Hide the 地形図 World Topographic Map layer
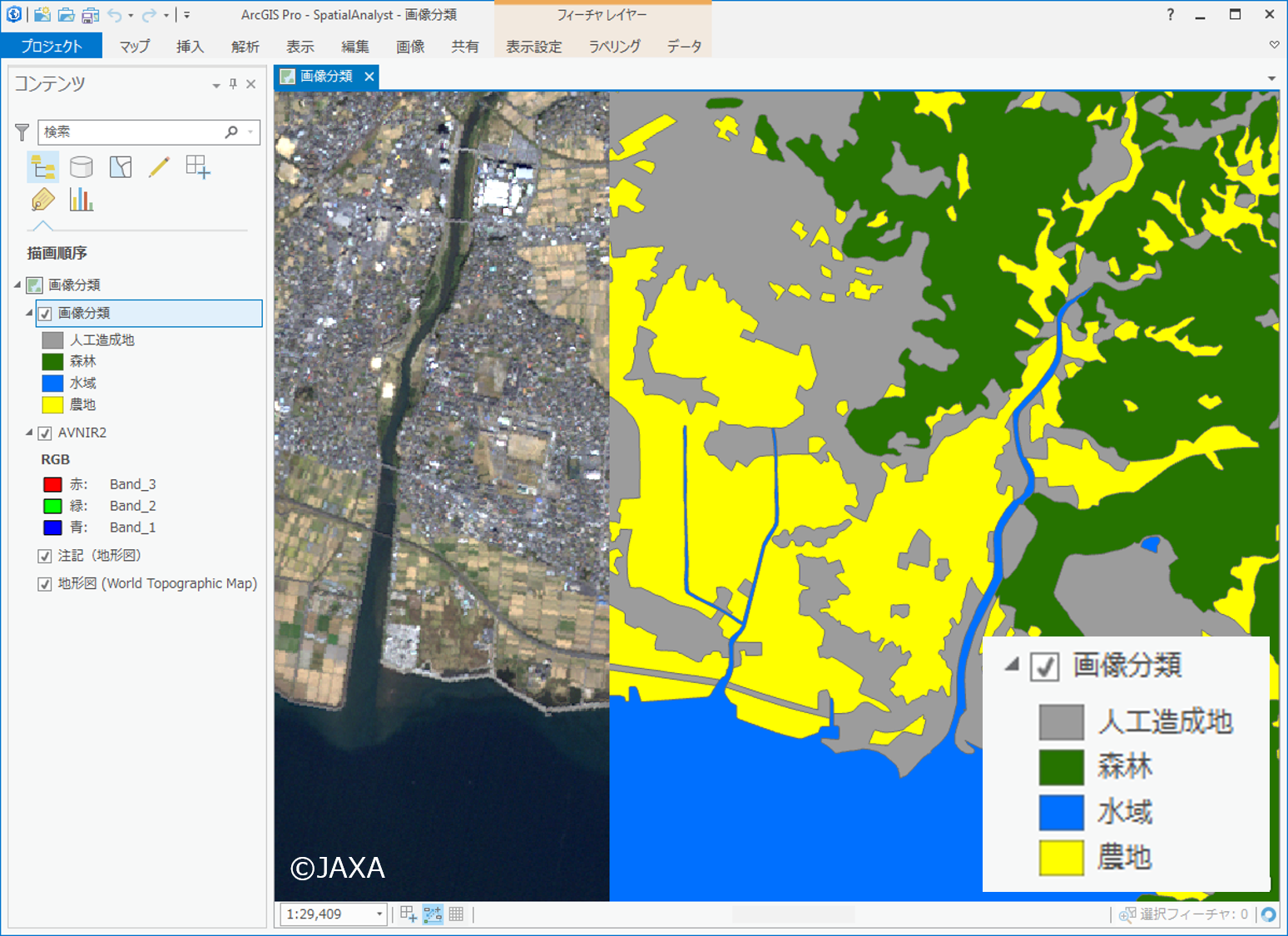Viewport: 1288px width, 936px height. click(44, 583)
